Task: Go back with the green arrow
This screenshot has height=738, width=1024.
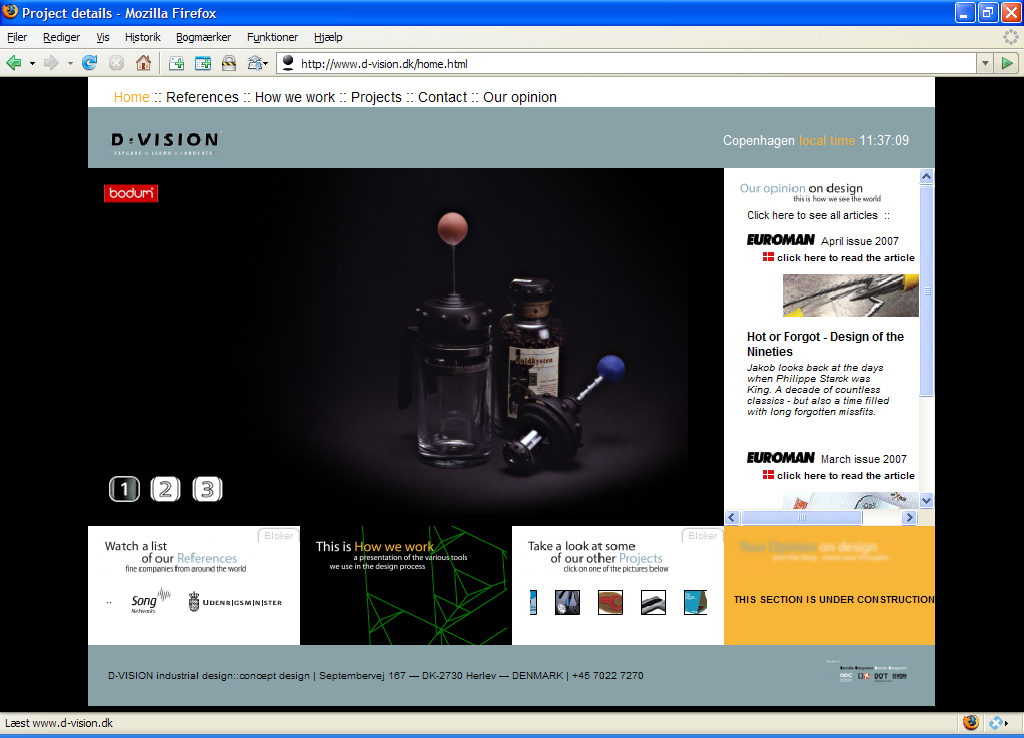Action: click(14, 63)
